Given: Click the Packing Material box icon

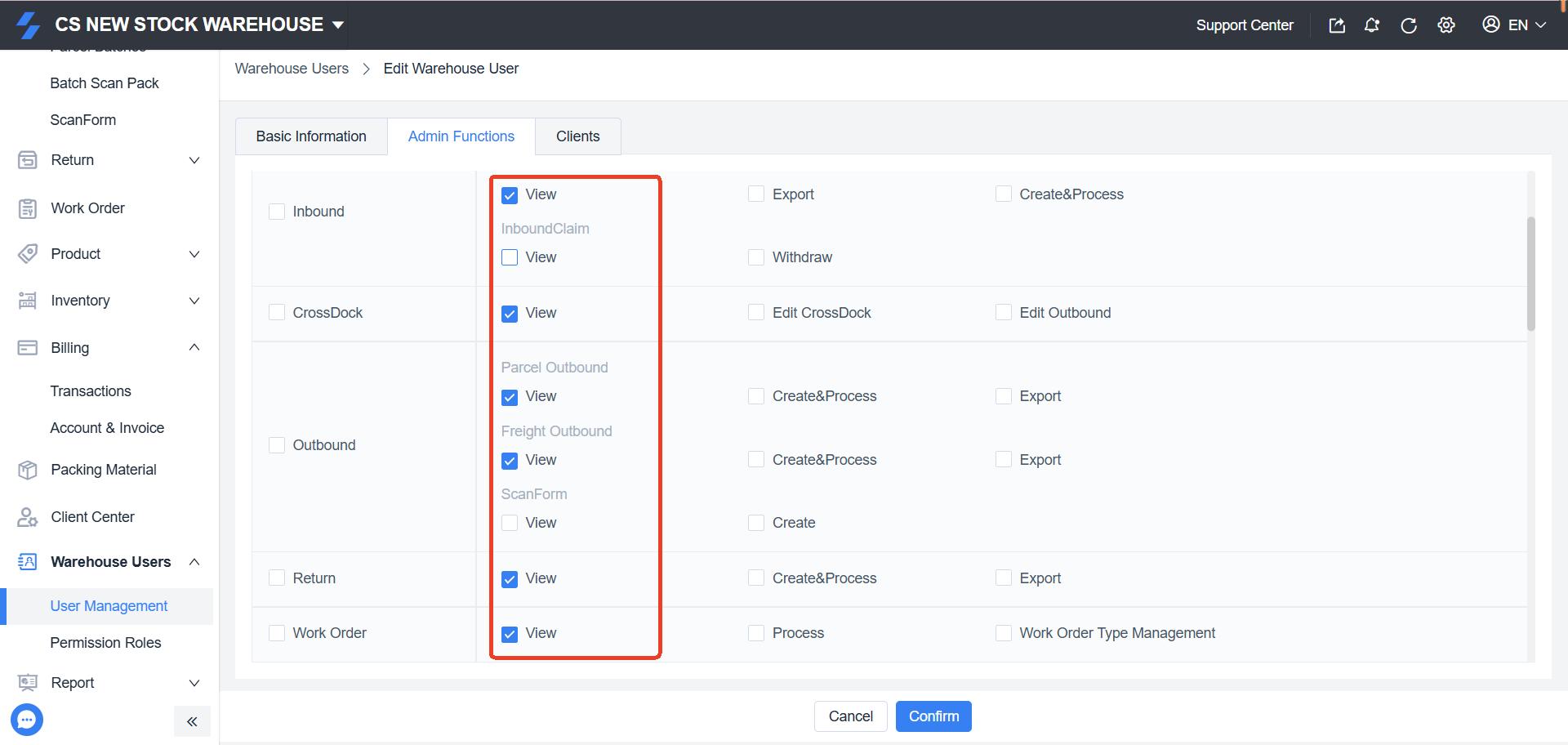Looking at the screenshot, I should click(28, 470).
